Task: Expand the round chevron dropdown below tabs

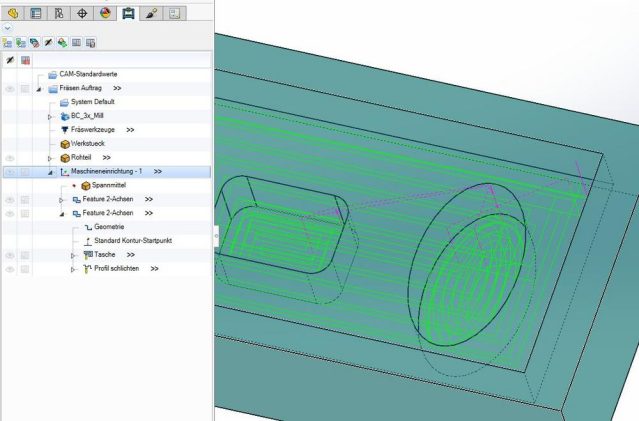Action: pyautogui.click(x=8, y=28)
